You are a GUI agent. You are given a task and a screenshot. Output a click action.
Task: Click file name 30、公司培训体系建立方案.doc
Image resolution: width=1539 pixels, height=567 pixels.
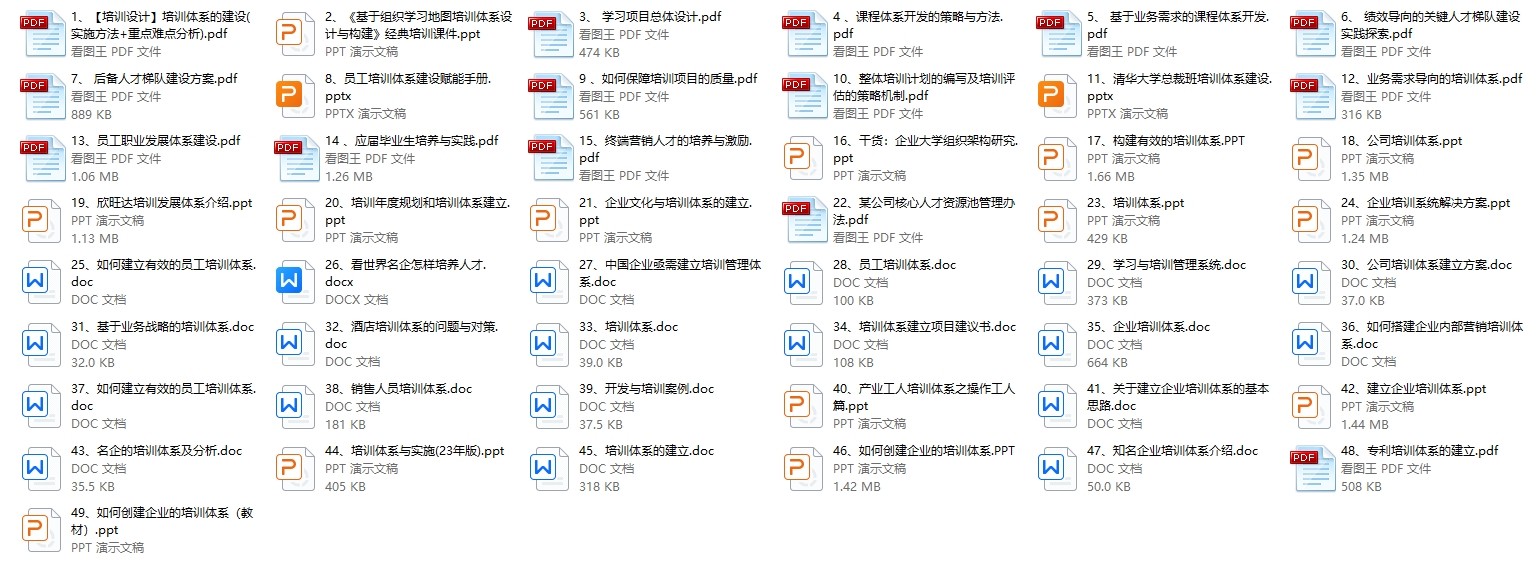(x=1427, y=265)
